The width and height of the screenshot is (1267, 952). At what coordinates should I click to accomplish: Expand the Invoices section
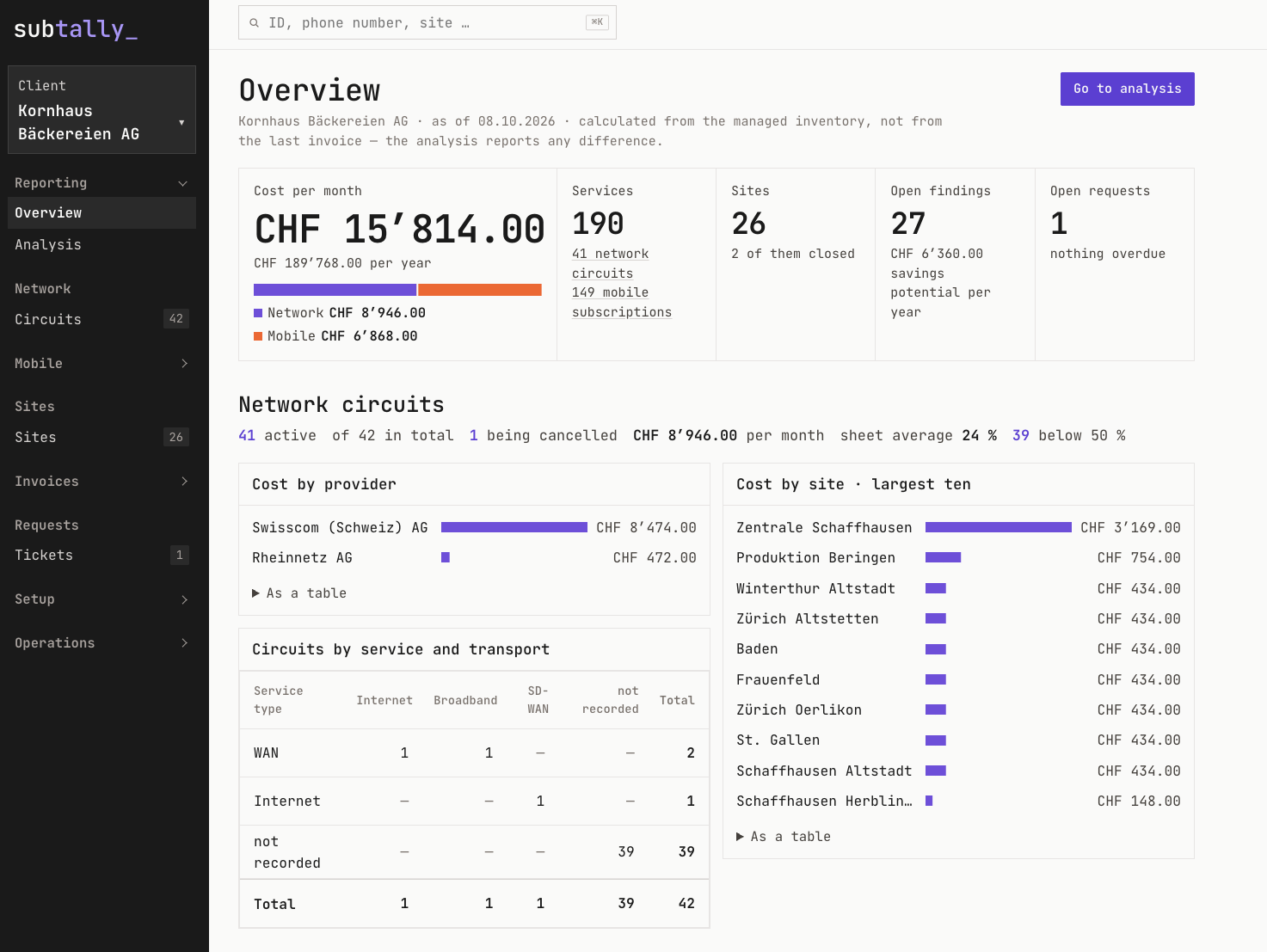coord(101,481)
